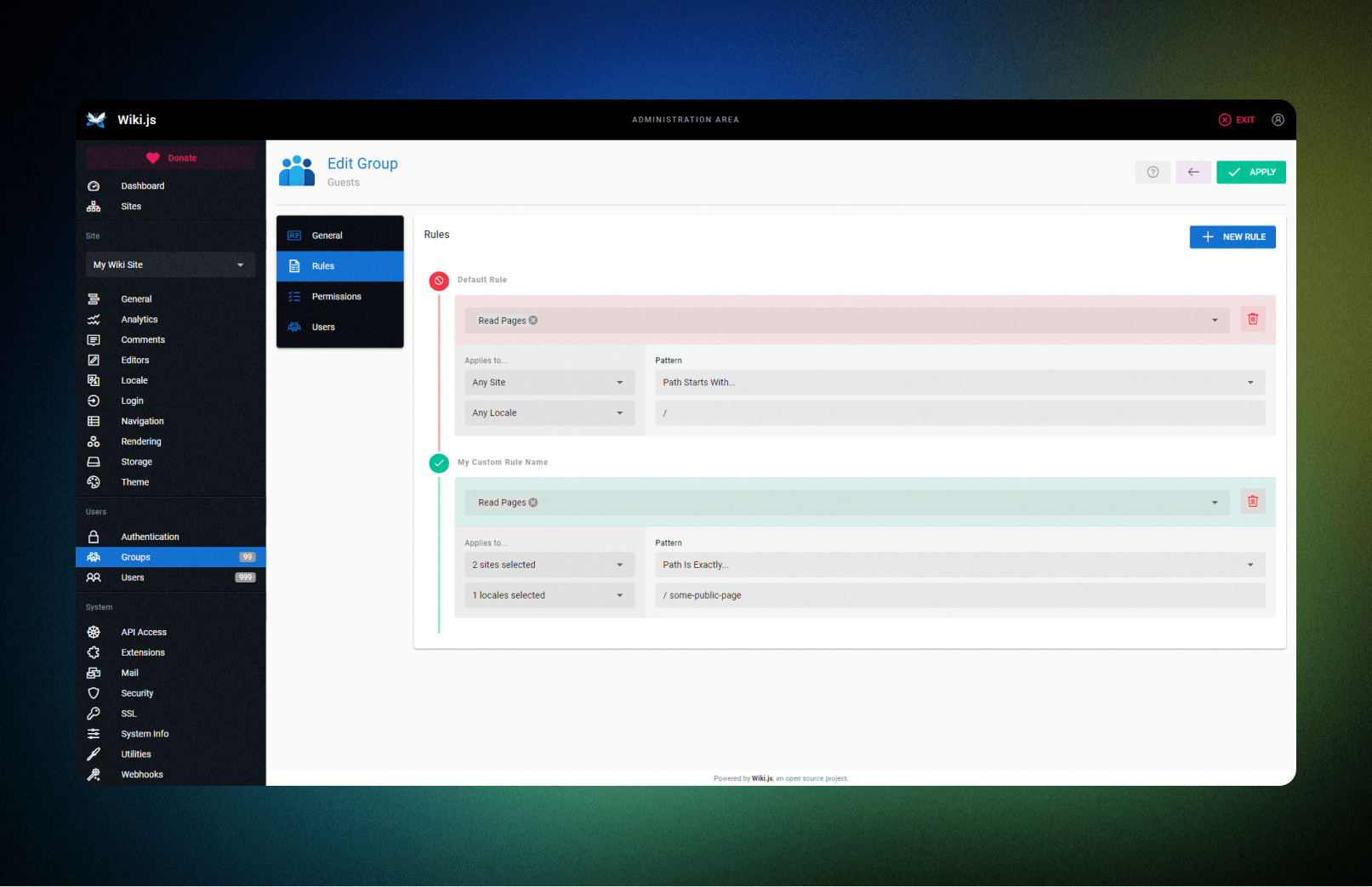The image size is (1372, 887).
Task: Go back with the arrow button
Action: pos(1193,172)
